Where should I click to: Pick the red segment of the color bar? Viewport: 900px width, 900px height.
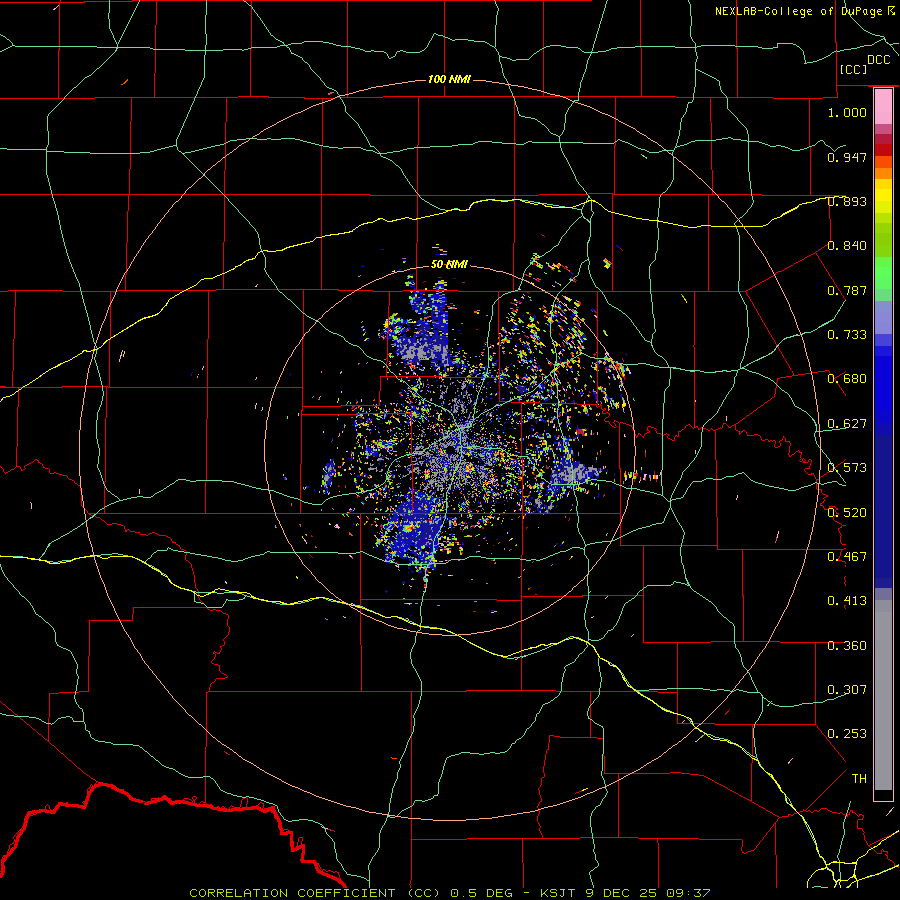pyautogui.click(x=883, y=150)
